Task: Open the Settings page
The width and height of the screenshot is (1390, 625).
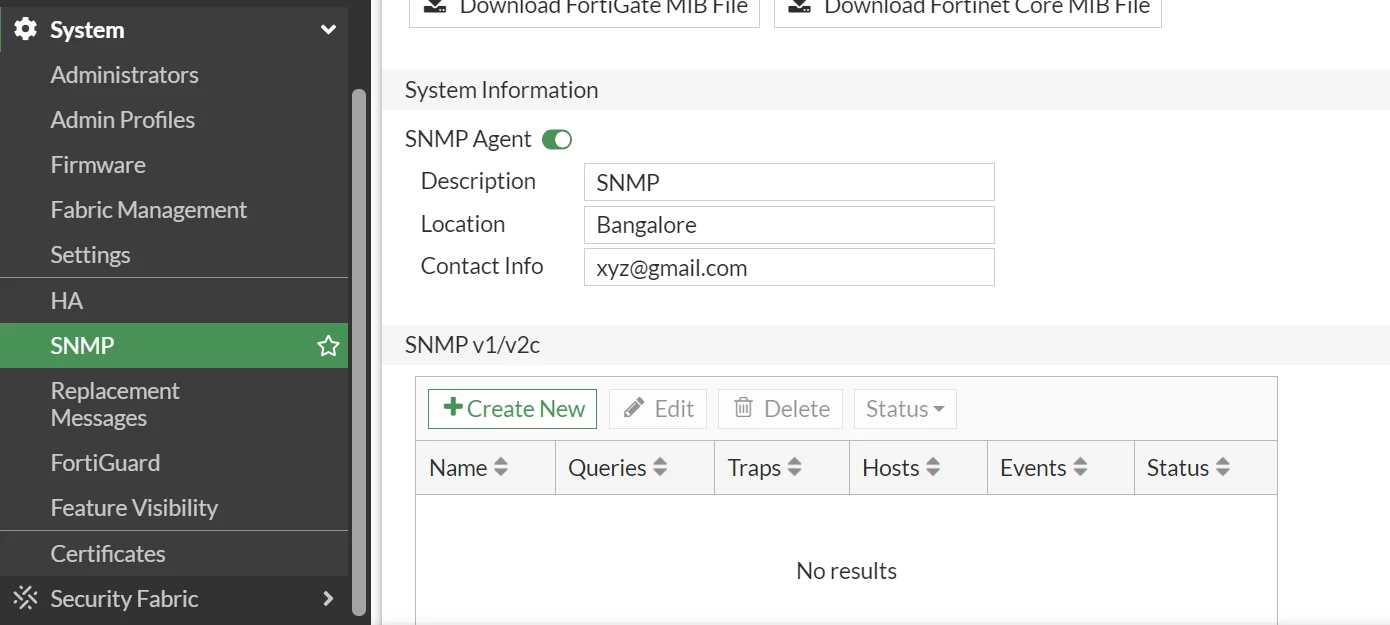Action: point(91,255)
